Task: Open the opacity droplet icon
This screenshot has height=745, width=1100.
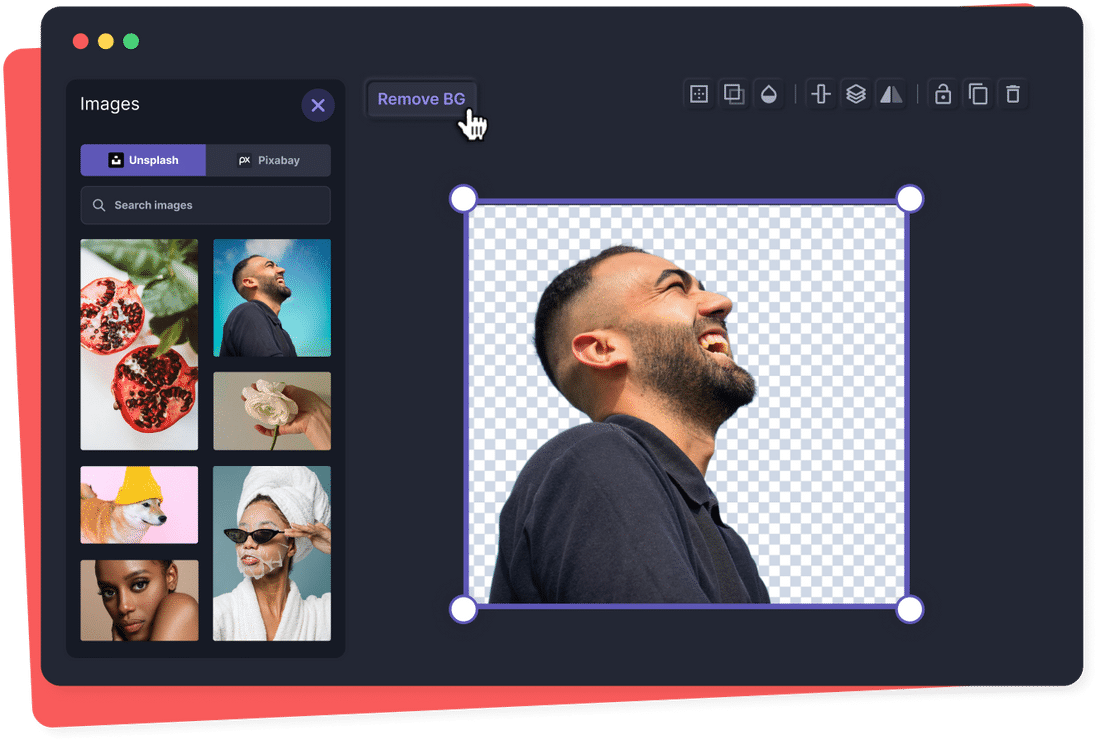Action: tap(770, 93)
